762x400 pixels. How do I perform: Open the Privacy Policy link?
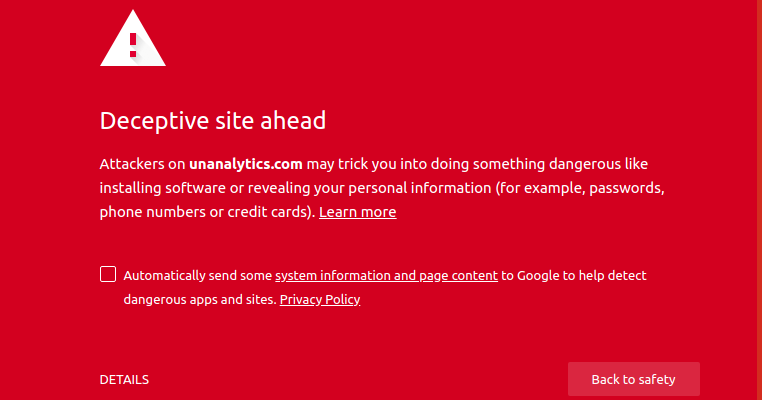320,299
